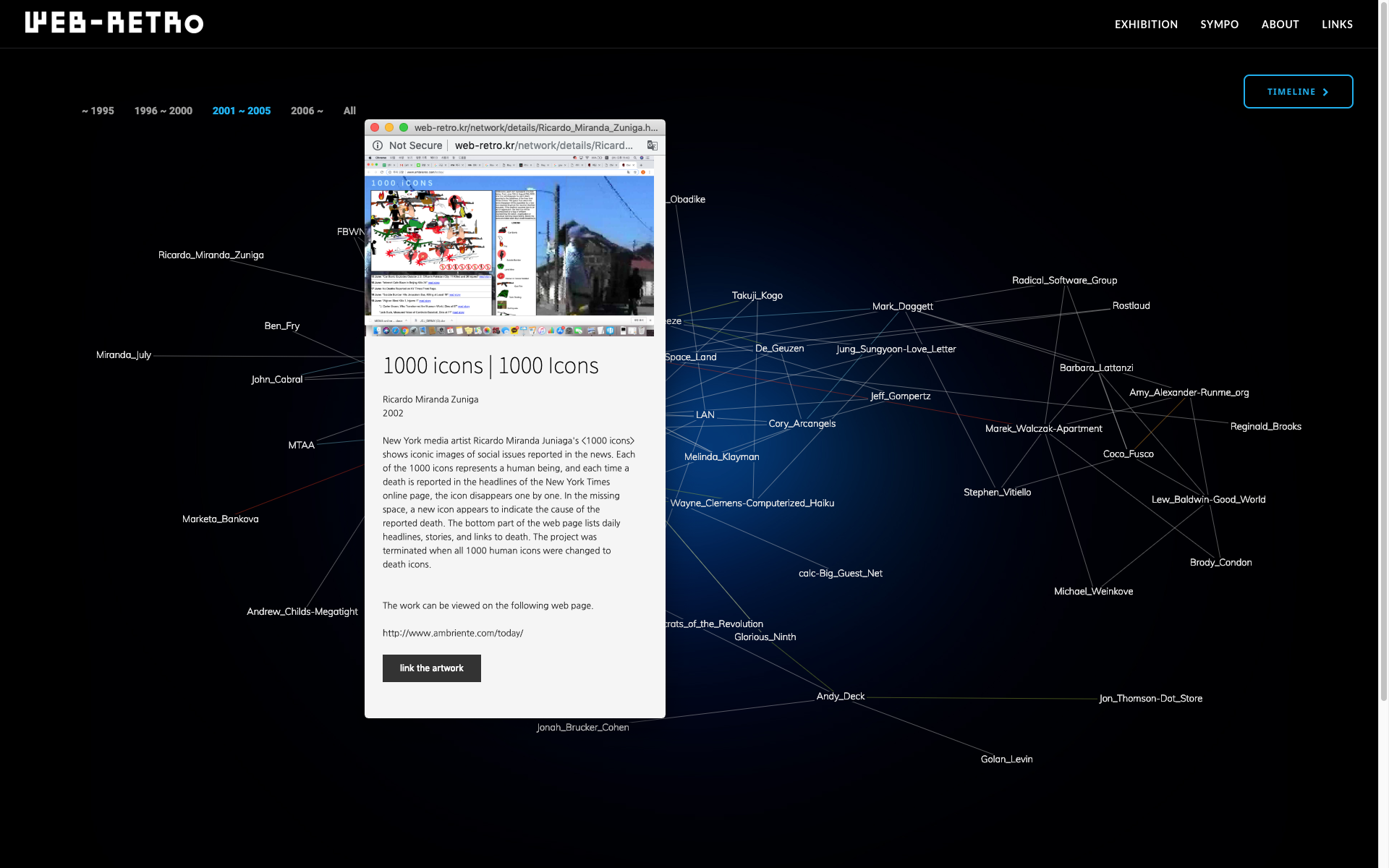The height and width of the screenshot is (868, 1389).
Task: Close the popup with the red button
Action: click(375, 127)
